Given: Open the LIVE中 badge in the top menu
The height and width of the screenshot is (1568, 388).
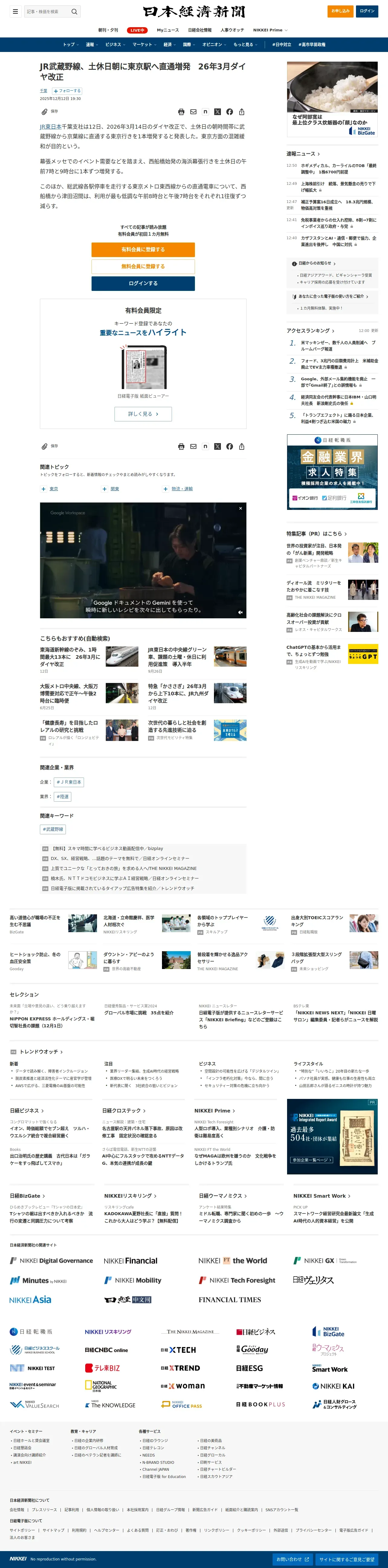Looking at the screenshot, I should (137, 30).
